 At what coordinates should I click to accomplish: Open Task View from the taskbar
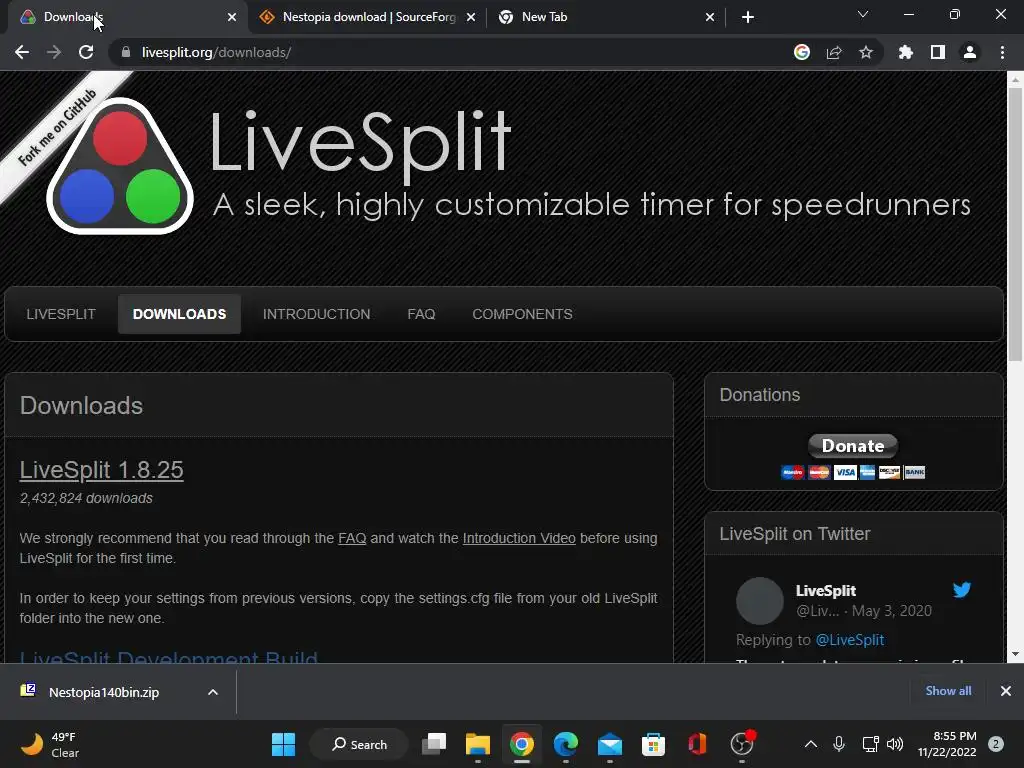[x=434, y=744]
